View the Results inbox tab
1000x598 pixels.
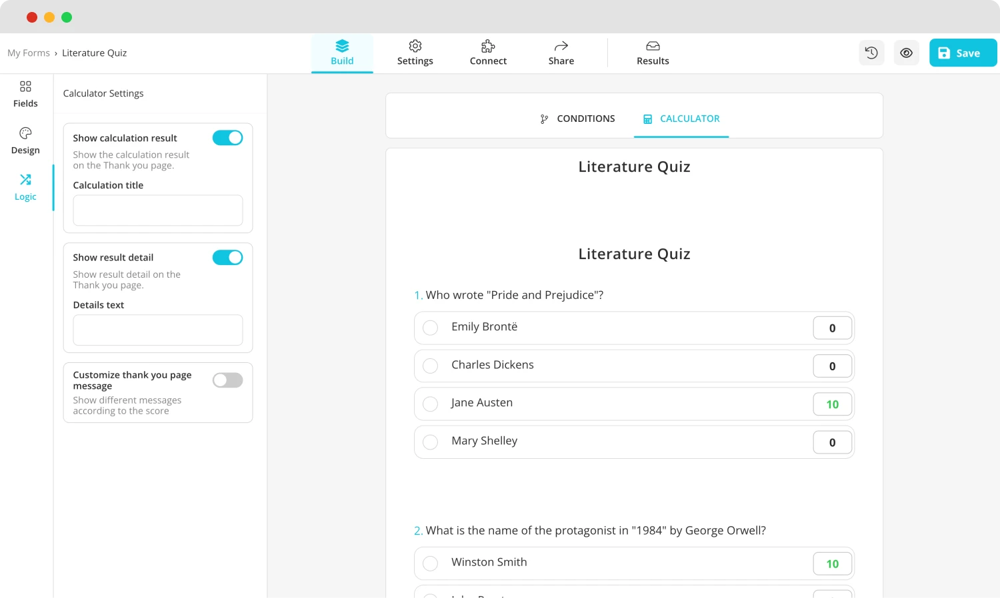652,52
